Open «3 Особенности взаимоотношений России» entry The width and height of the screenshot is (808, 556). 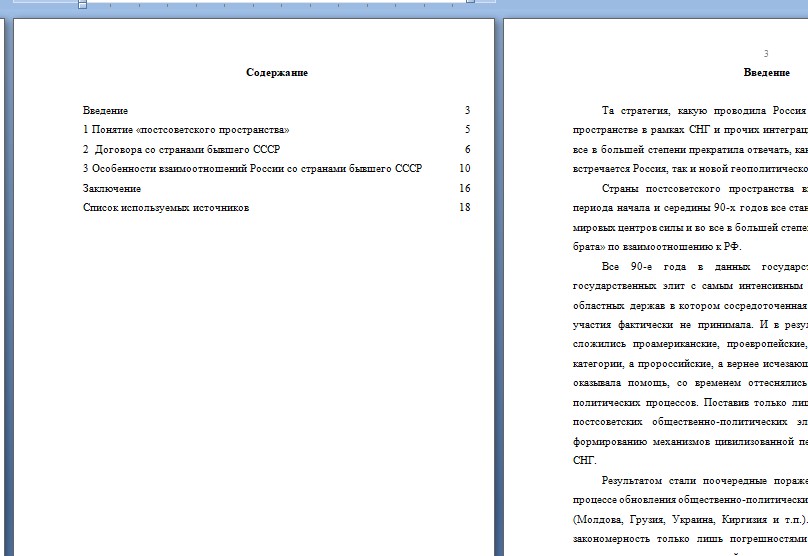(x=253, y=169)
